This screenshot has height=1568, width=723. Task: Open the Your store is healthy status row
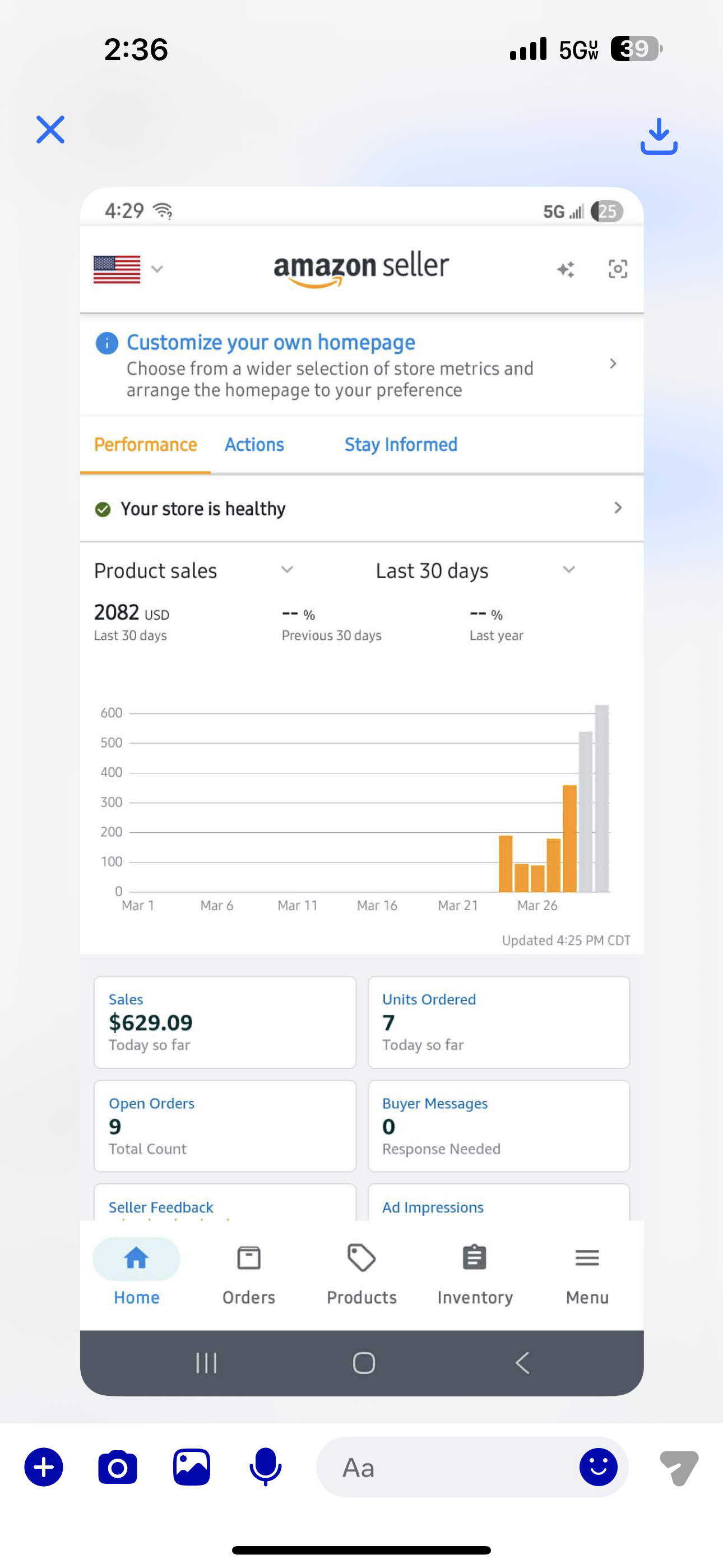click(x=361, y=508)
